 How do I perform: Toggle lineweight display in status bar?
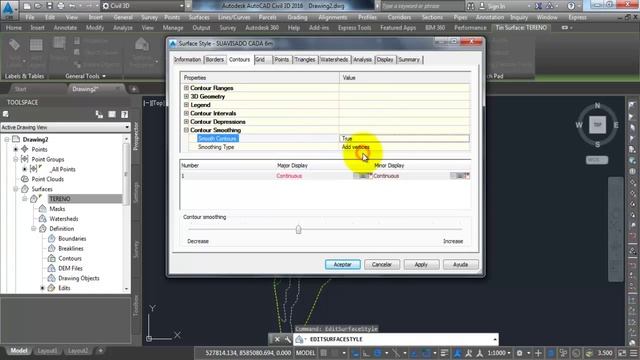[x=444, y=353]
